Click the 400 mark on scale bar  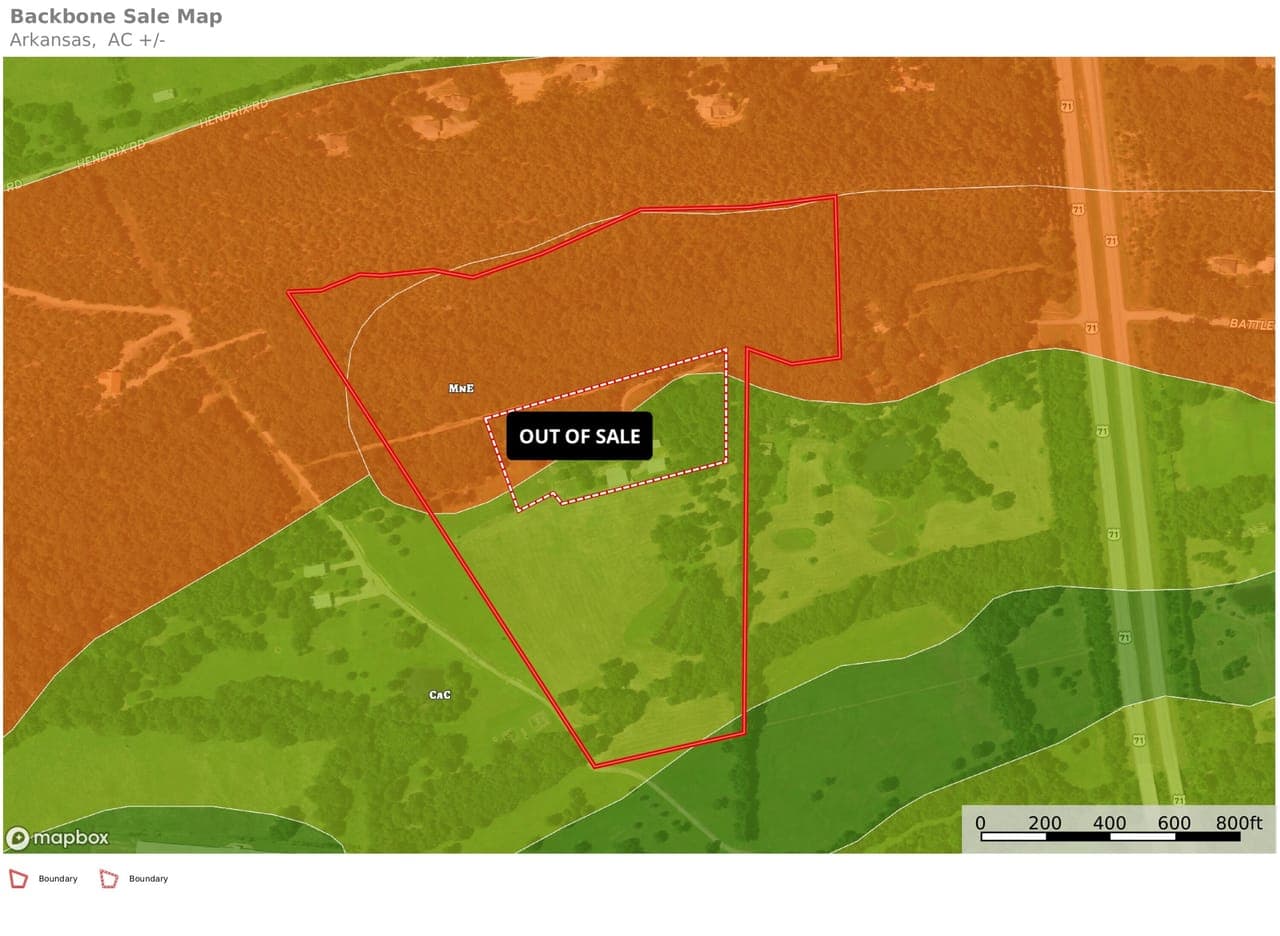tap(1109, 822)
